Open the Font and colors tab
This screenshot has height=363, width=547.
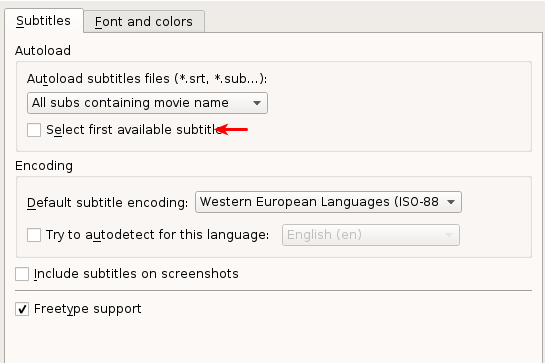[144, 22]
